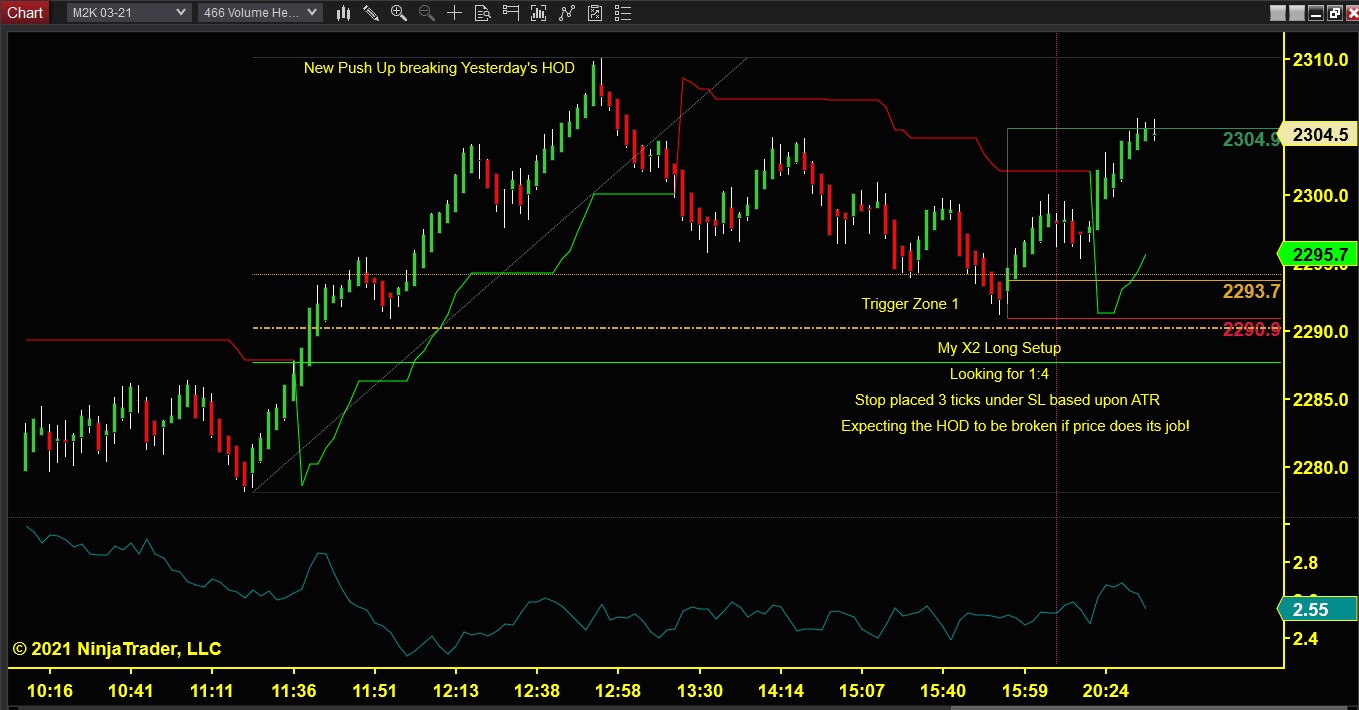Viewport: 1359px width, 710px height.
Task: Click the 'Looking for 1:4' annotation
Action: [1001, 374]
